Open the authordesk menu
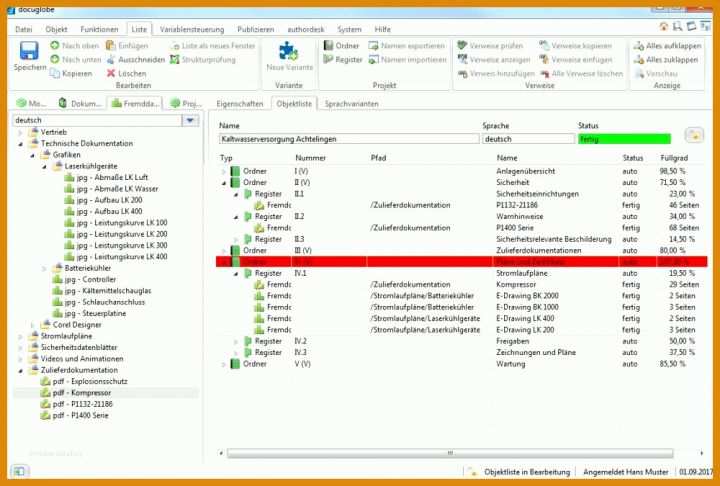The image size is (720, 486). coord(305,29)
